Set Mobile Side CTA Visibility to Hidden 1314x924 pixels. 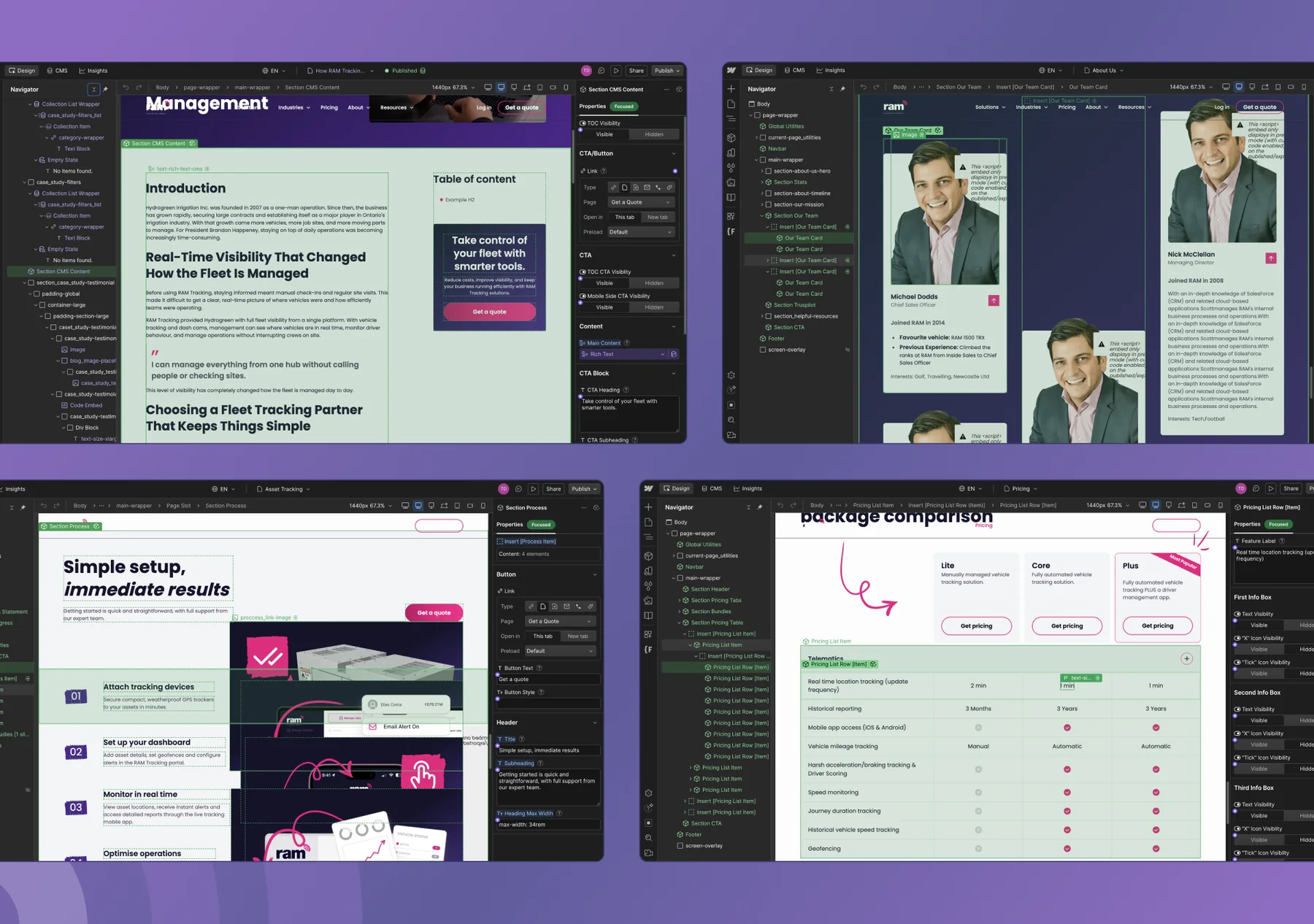click(654, 307)
